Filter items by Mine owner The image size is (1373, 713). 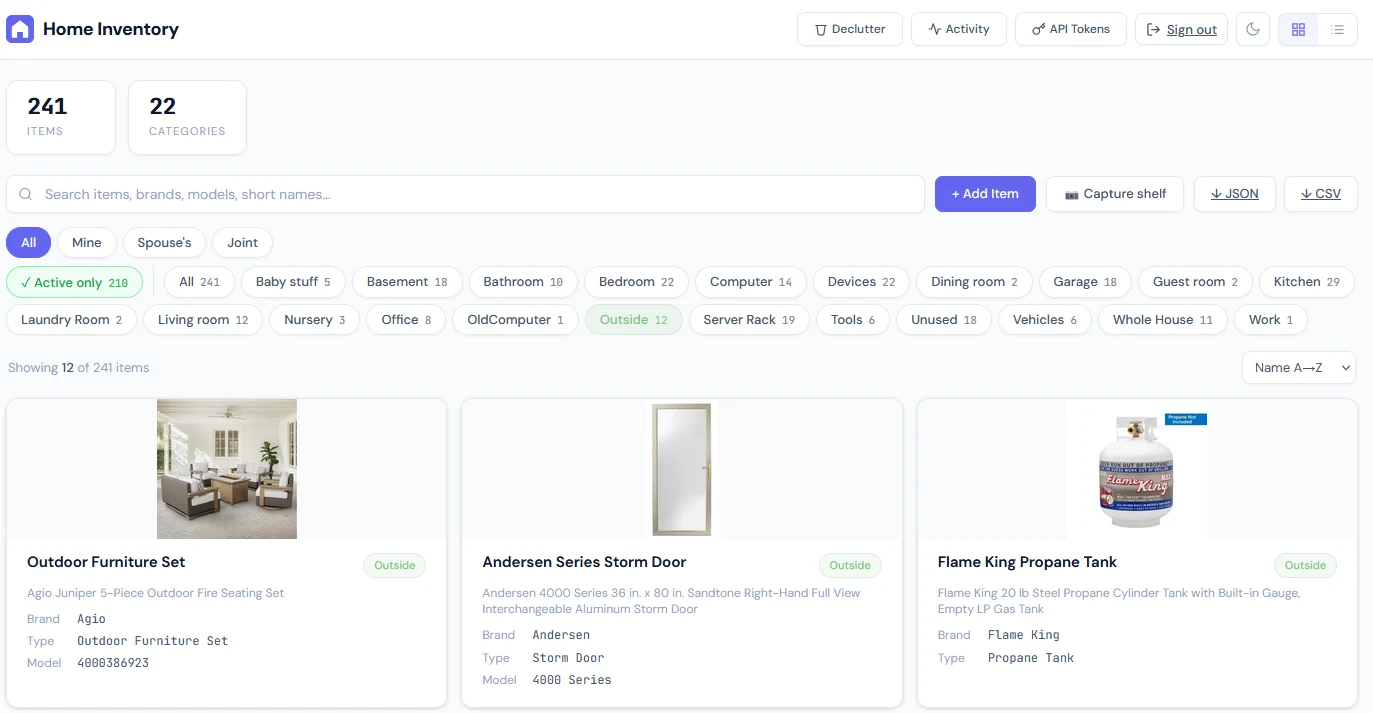coord(87,242)
